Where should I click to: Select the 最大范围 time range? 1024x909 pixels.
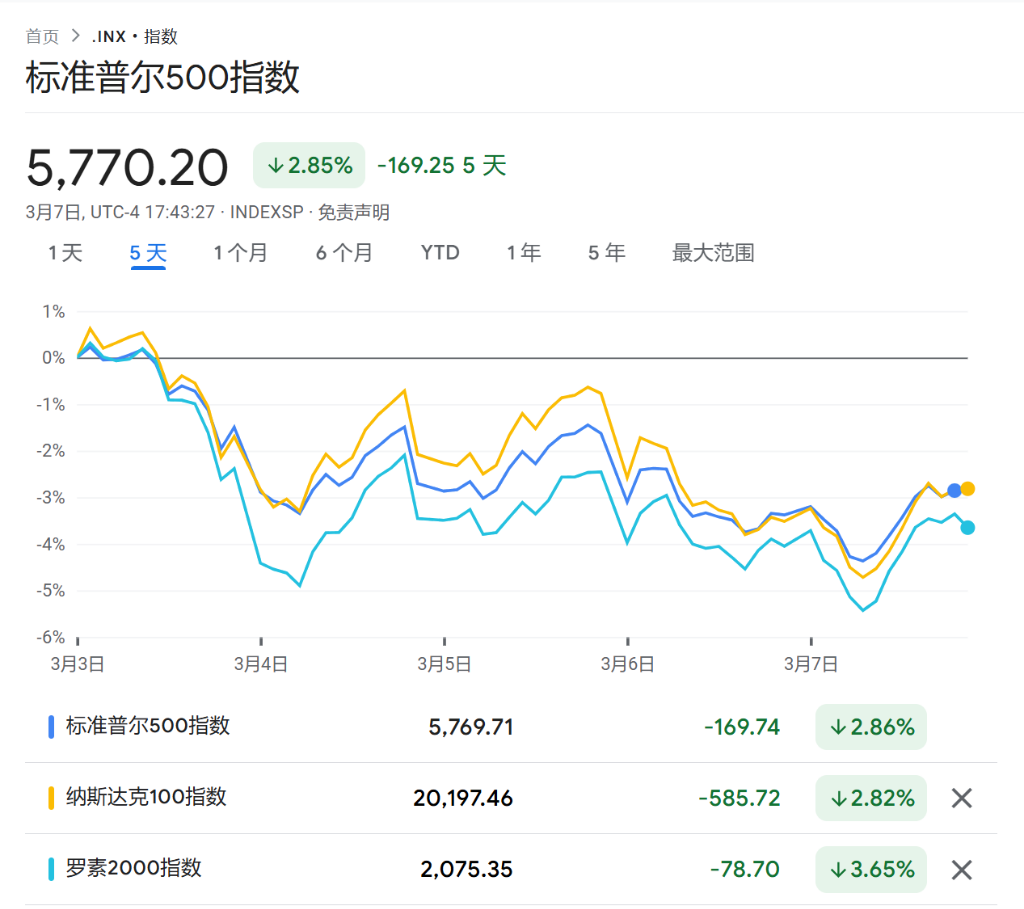click(x=713, y=253)
